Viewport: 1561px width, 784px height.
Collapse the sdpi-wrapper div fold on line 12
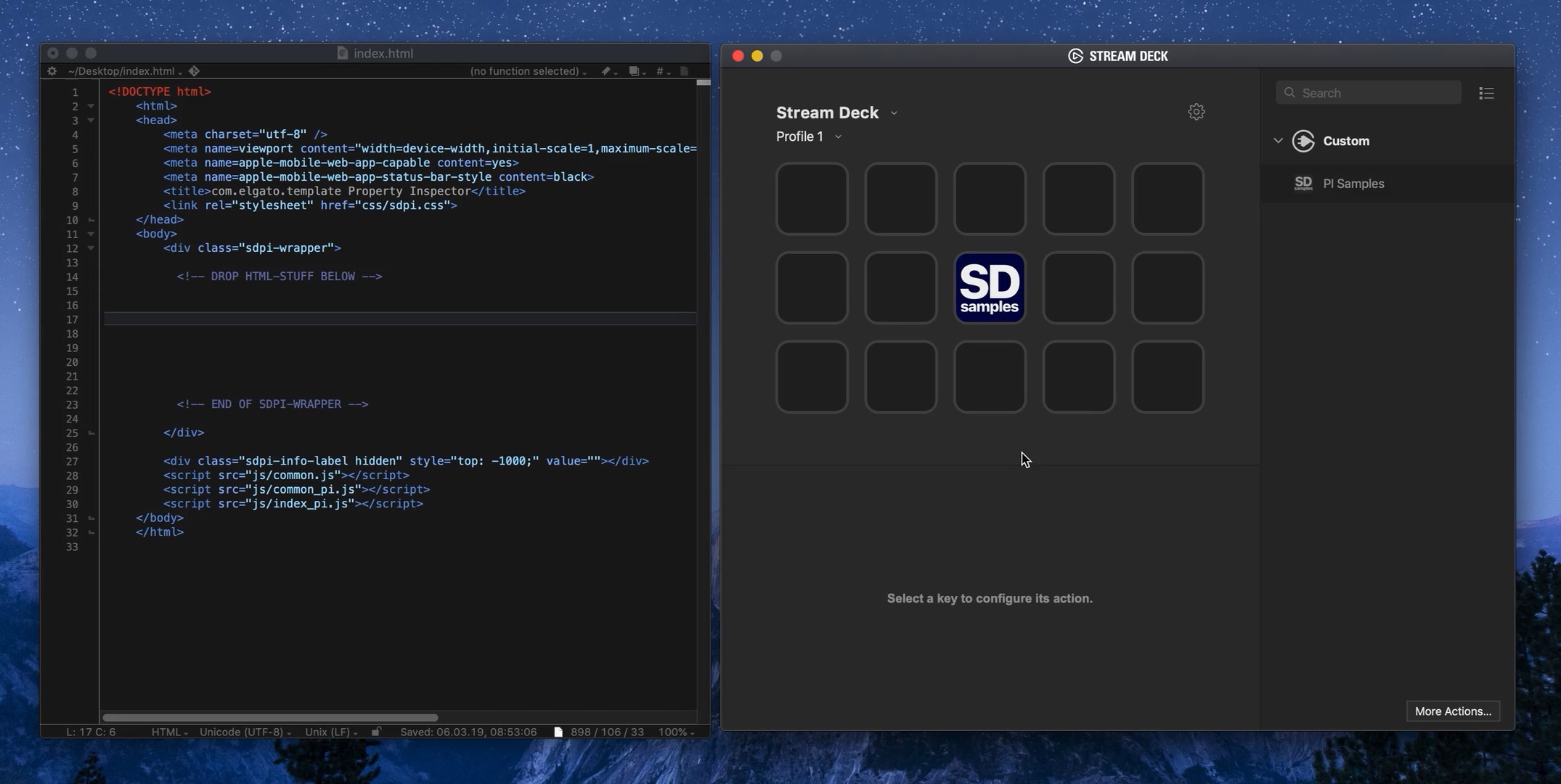(x=91, y=248)
